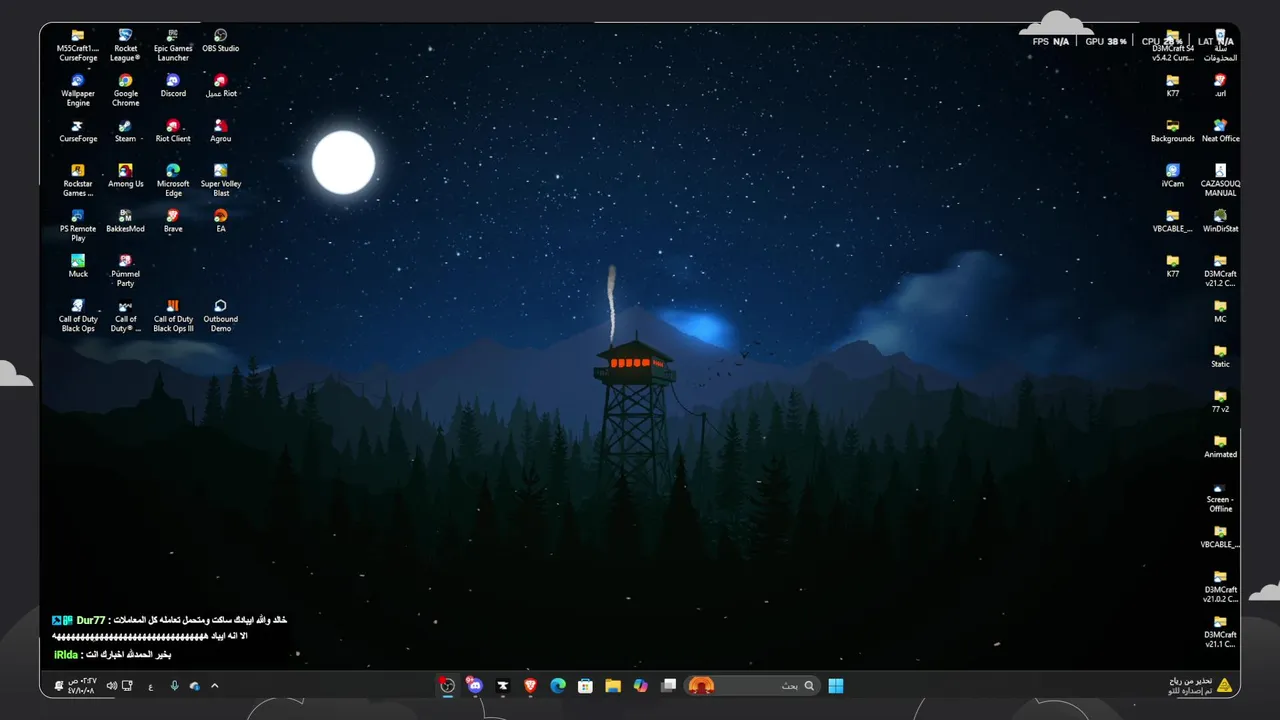Open the volume control in tray

(x=112, y=686)
